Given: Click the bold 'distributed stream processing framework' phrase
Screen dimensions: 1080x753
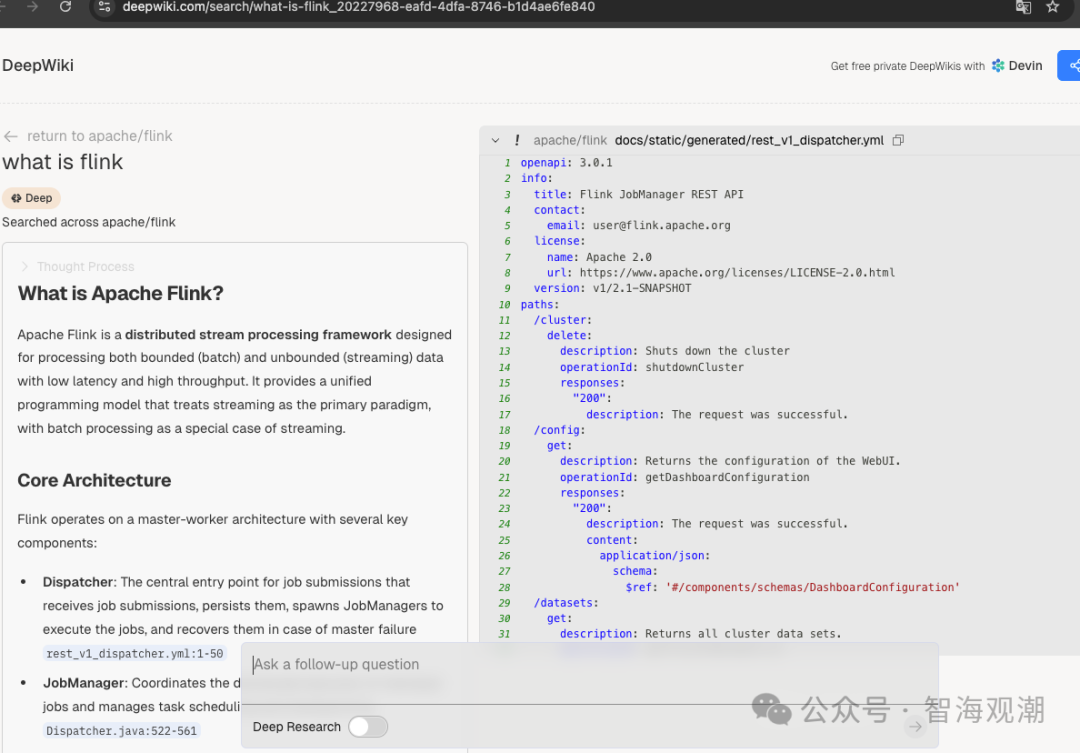Looking at the screenshot, I should pos(258,335).
